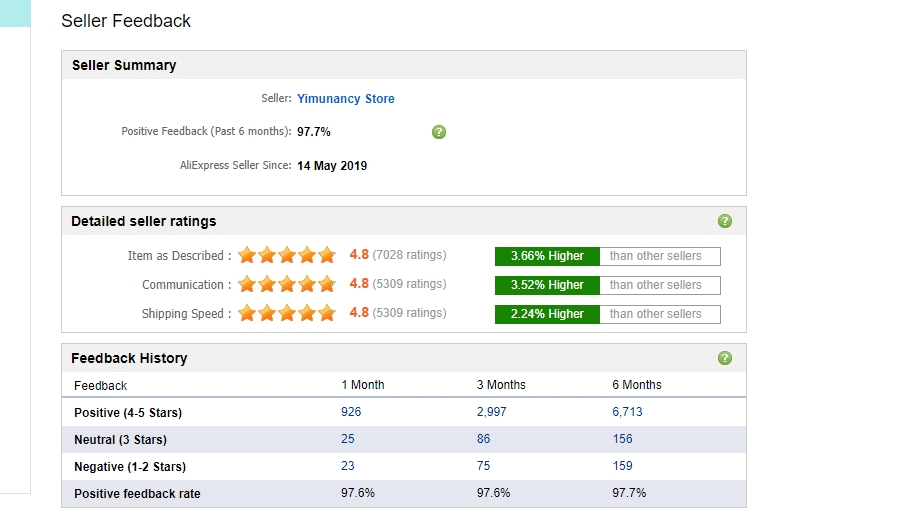Click the Communication star rating
This screenshot has height=517, width=919.
coord(287,285)
